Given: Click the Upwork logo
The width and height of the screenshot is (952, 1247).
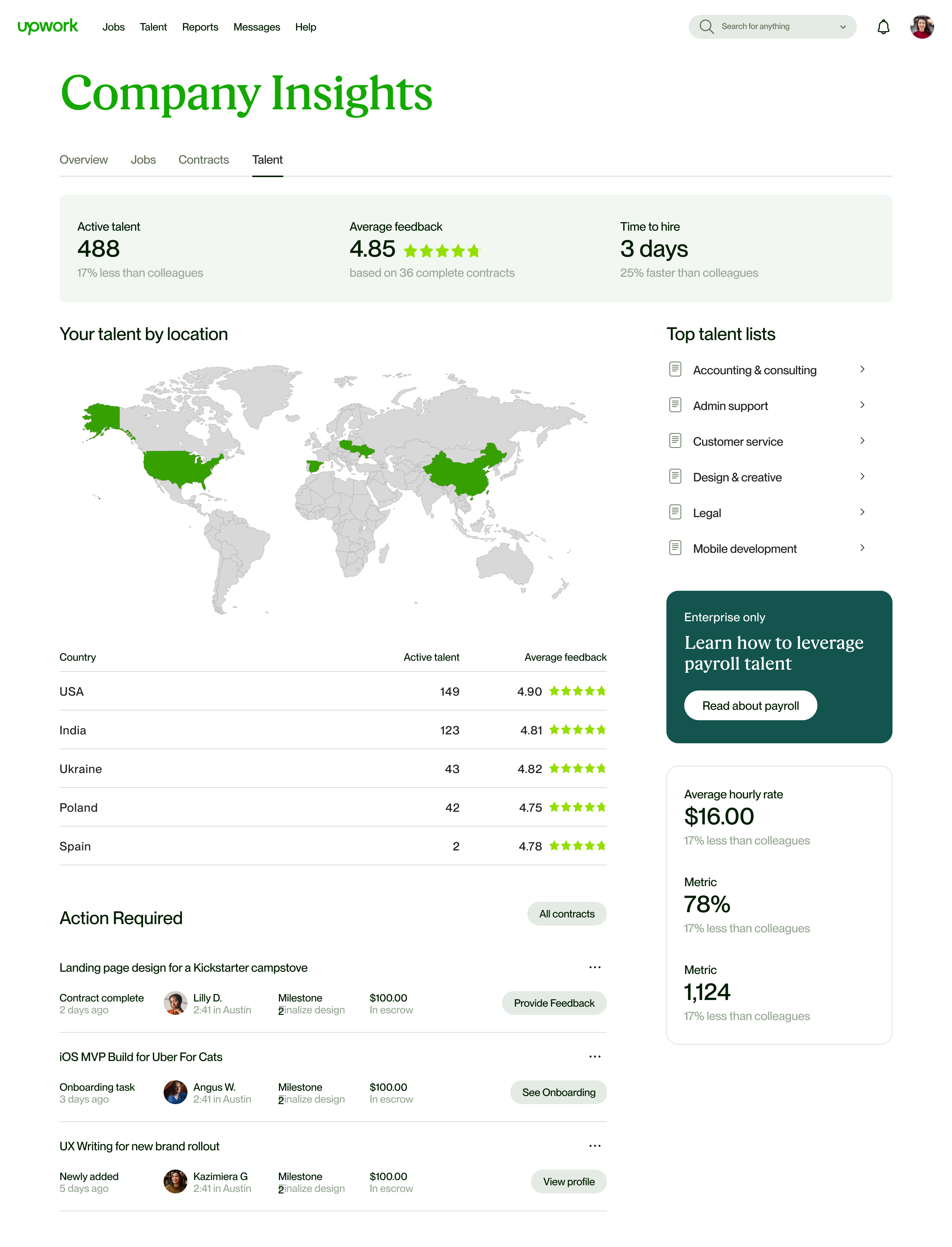Looking at the screenshot, I should pyautogui.click(x=48, y=27).
